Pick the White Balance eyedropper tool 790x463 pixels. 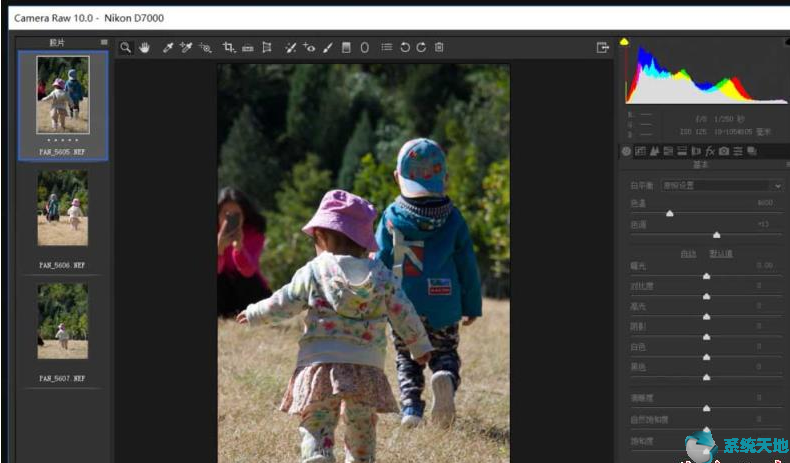point(168,47)
